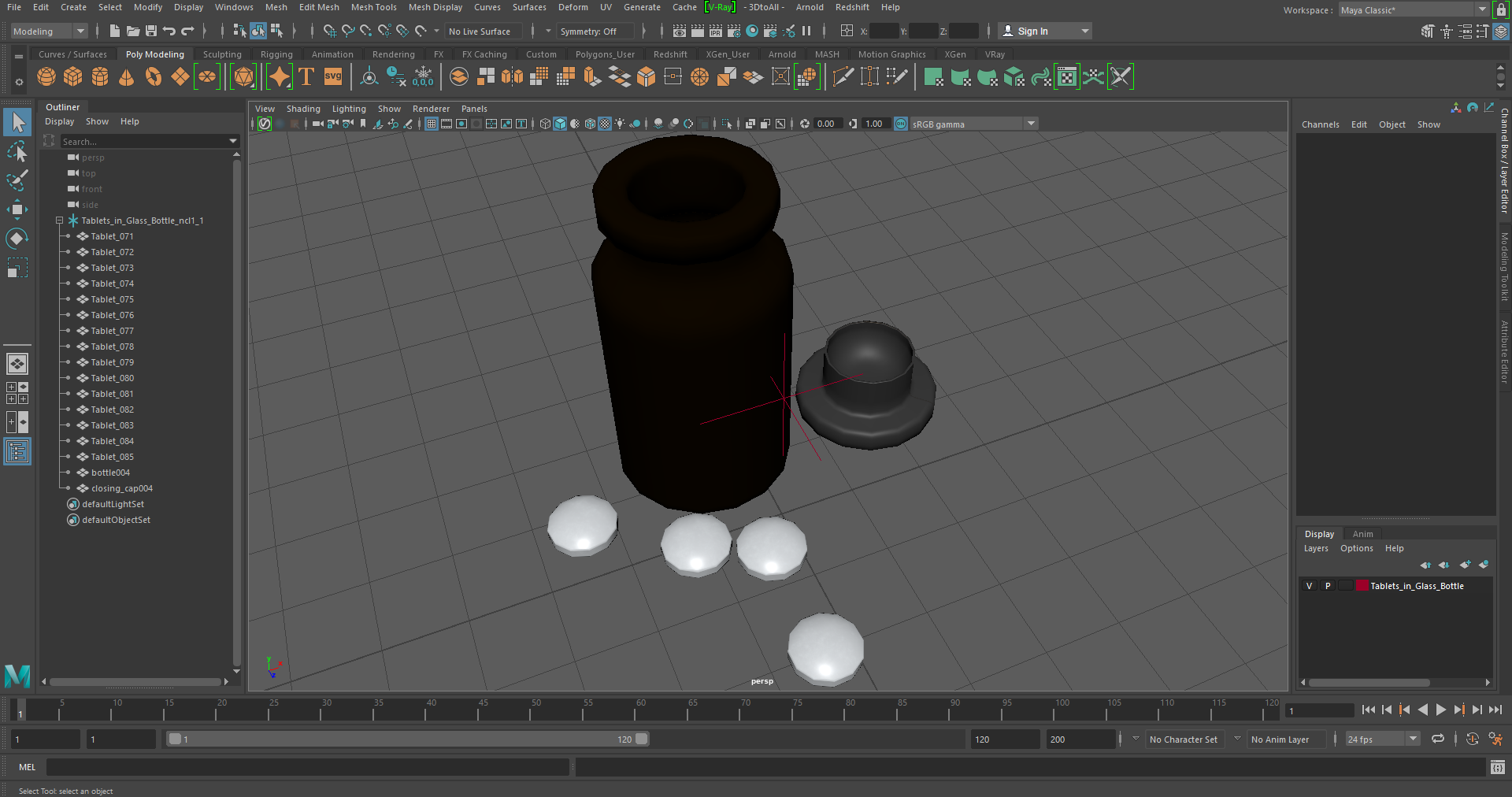Click the Combine meshes shelf icon

pos(459,76)
